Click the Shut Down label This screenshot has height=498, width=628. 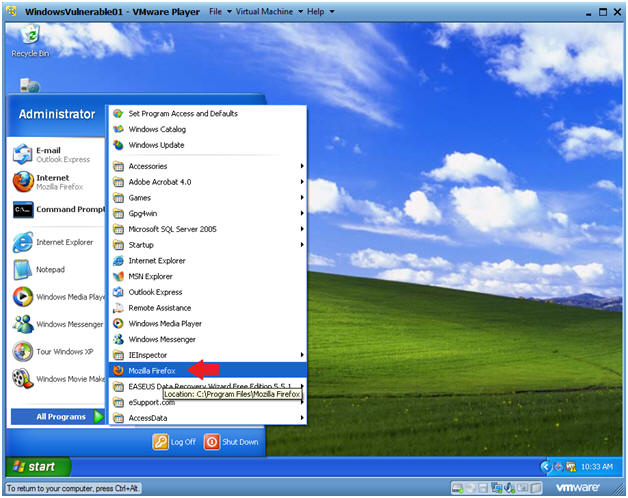(240, 442)
